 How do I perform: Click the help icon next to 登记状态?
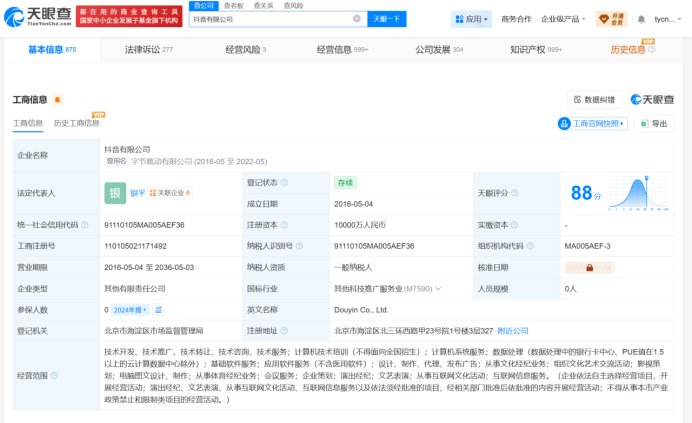[x=286, y=183]
